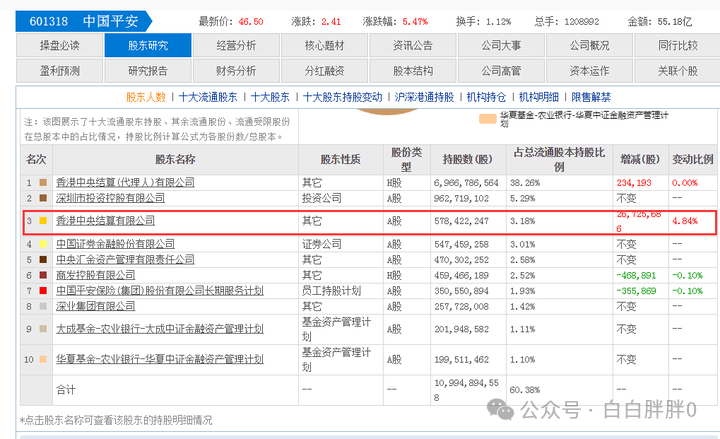This screenshot has width=720, height=439.
Task: Go to 股本结构 tab
Action: pyautogui.click(x=412, y=71)
